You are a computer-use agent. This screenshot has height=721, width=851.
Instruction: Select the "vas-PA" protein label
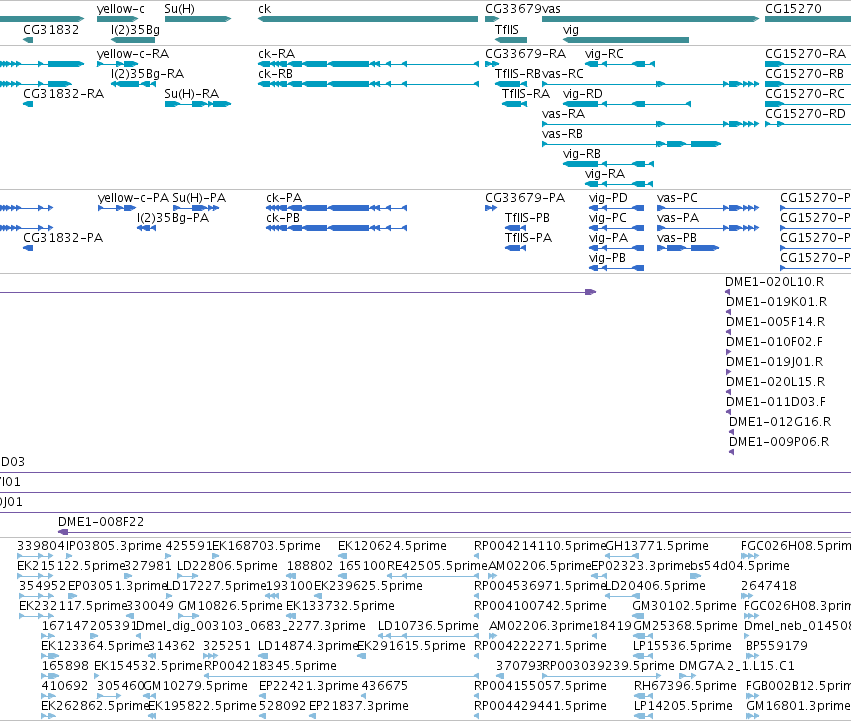pos(678,218)
